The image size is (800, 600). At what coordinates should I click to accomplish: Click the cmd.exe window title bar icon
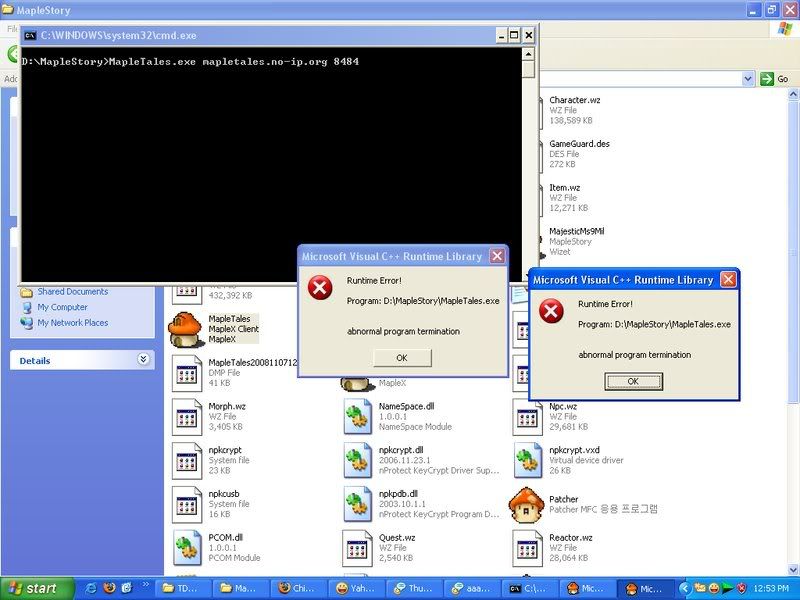[x=30, y=35]
